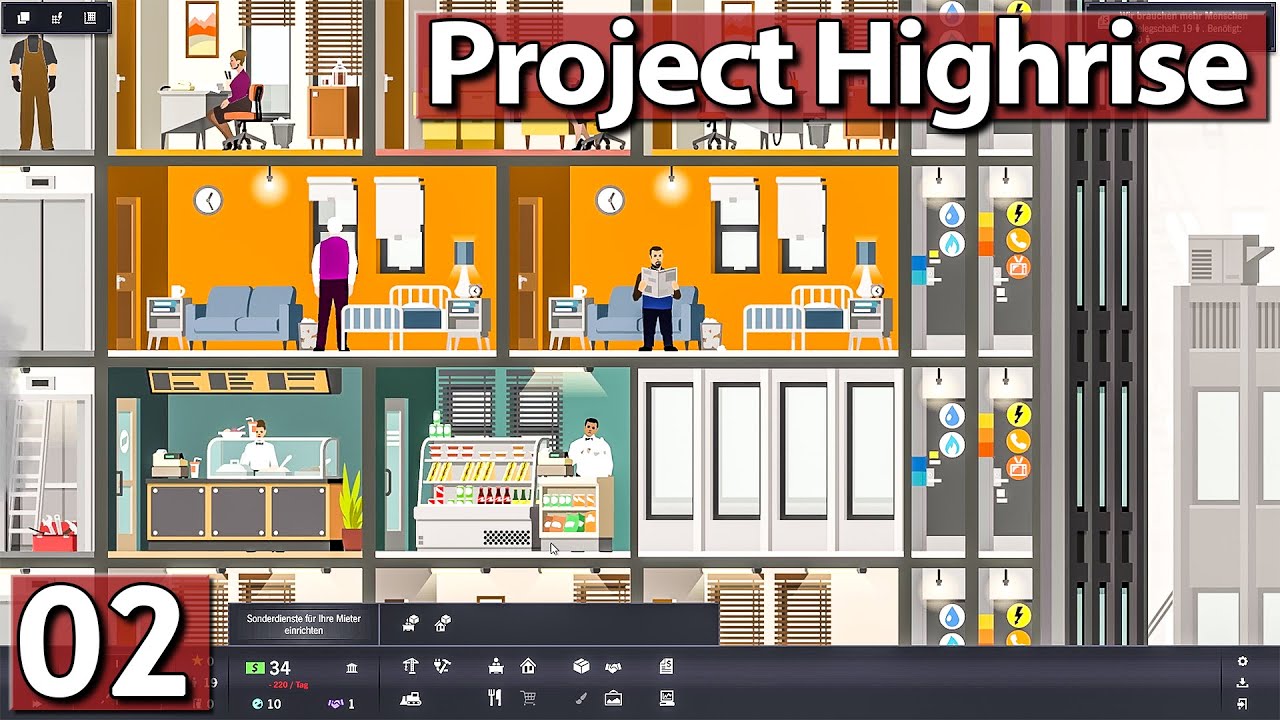Viewport: 1280px width, 720px height.
Task: Click electricity bolt icon on apartment floor
Action: tap(1018, 213)
